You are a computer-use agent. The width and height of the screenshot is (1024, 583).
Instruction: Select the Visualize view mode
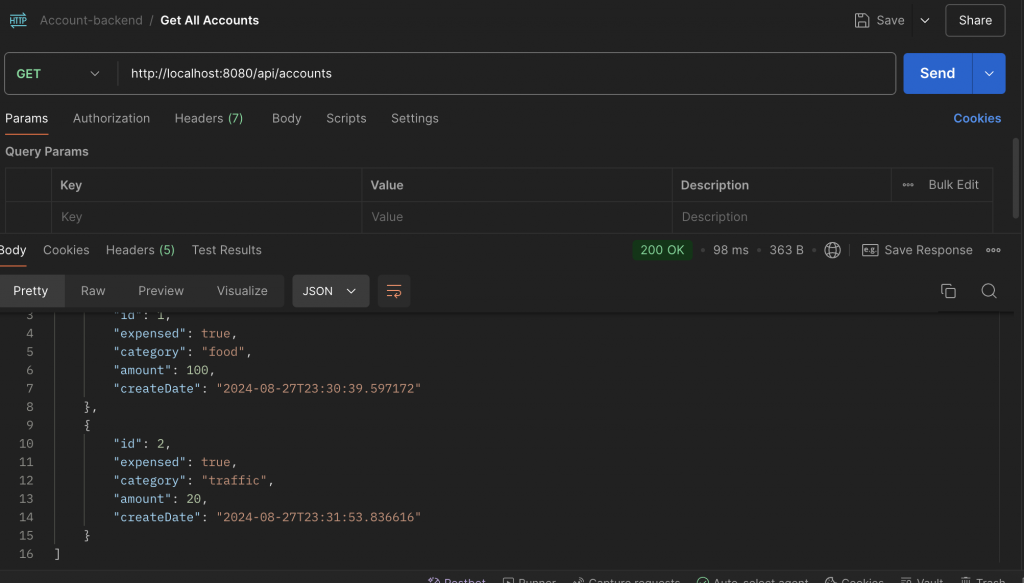coord(242,291)
